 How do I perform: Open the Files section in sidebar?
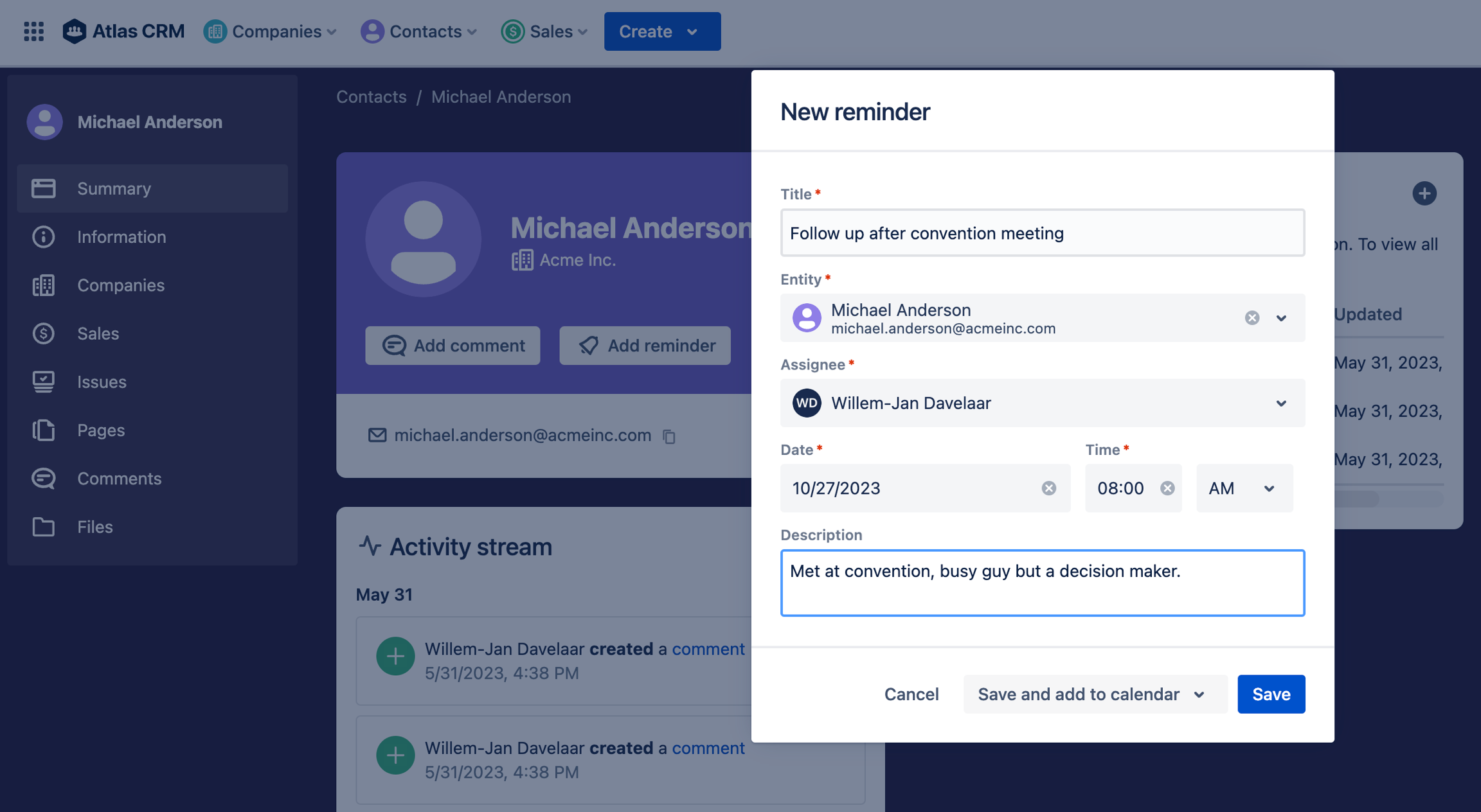click(94, 527)
